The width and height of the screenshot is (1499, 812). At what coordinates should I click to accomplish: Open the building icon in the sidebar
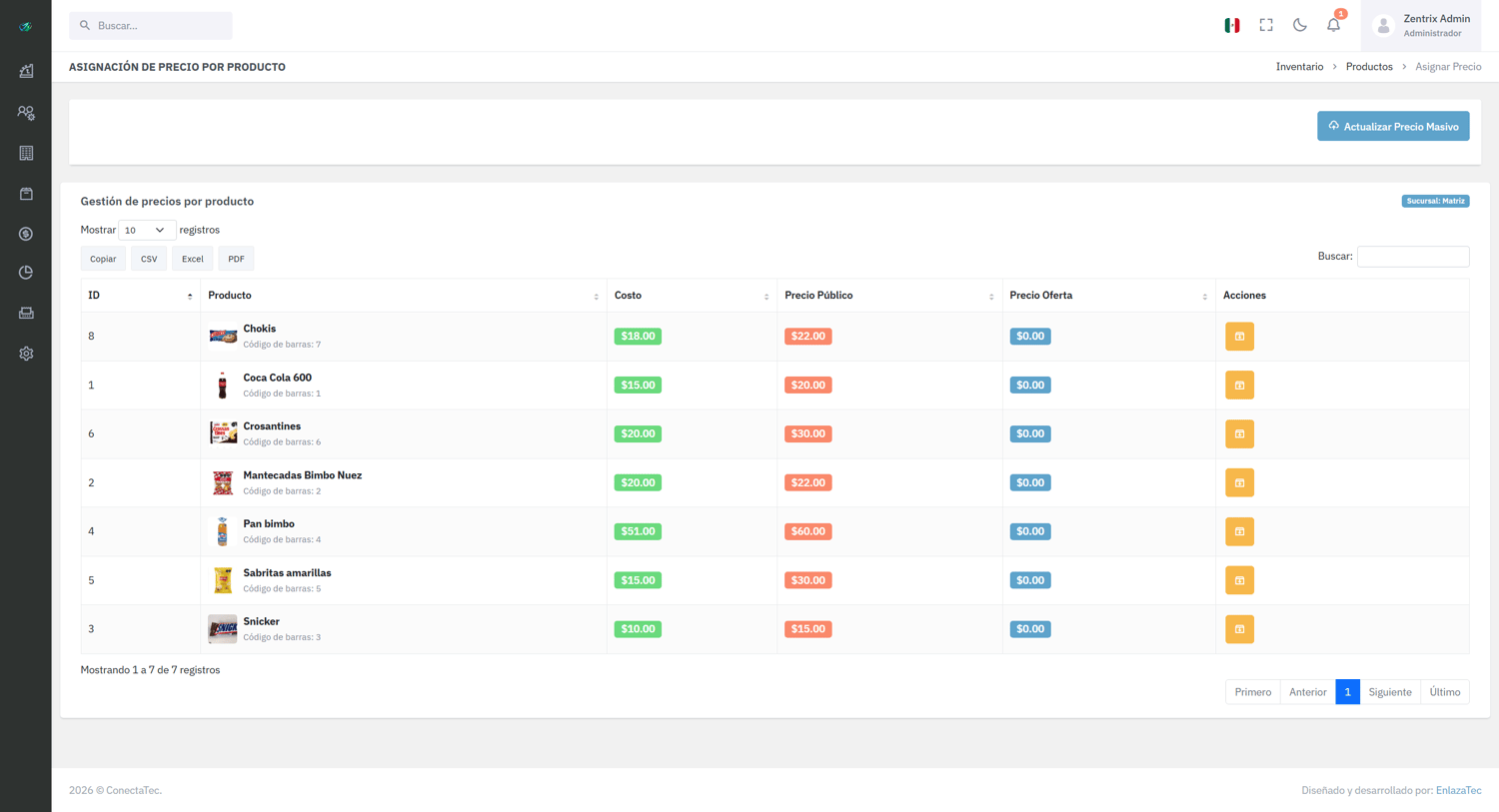point(26,153)
